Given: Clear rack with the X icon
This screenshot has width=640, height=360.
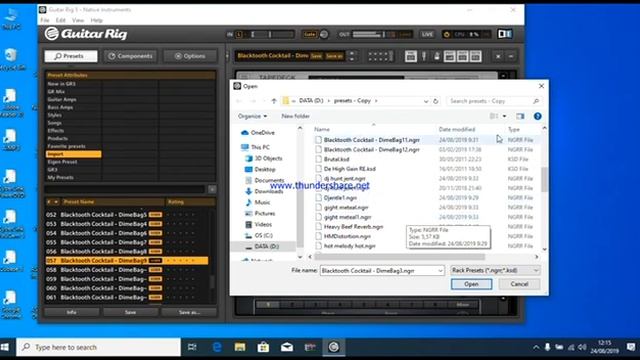Looking at the screenshot, I should pyautogui.click(x=498, y=56).
